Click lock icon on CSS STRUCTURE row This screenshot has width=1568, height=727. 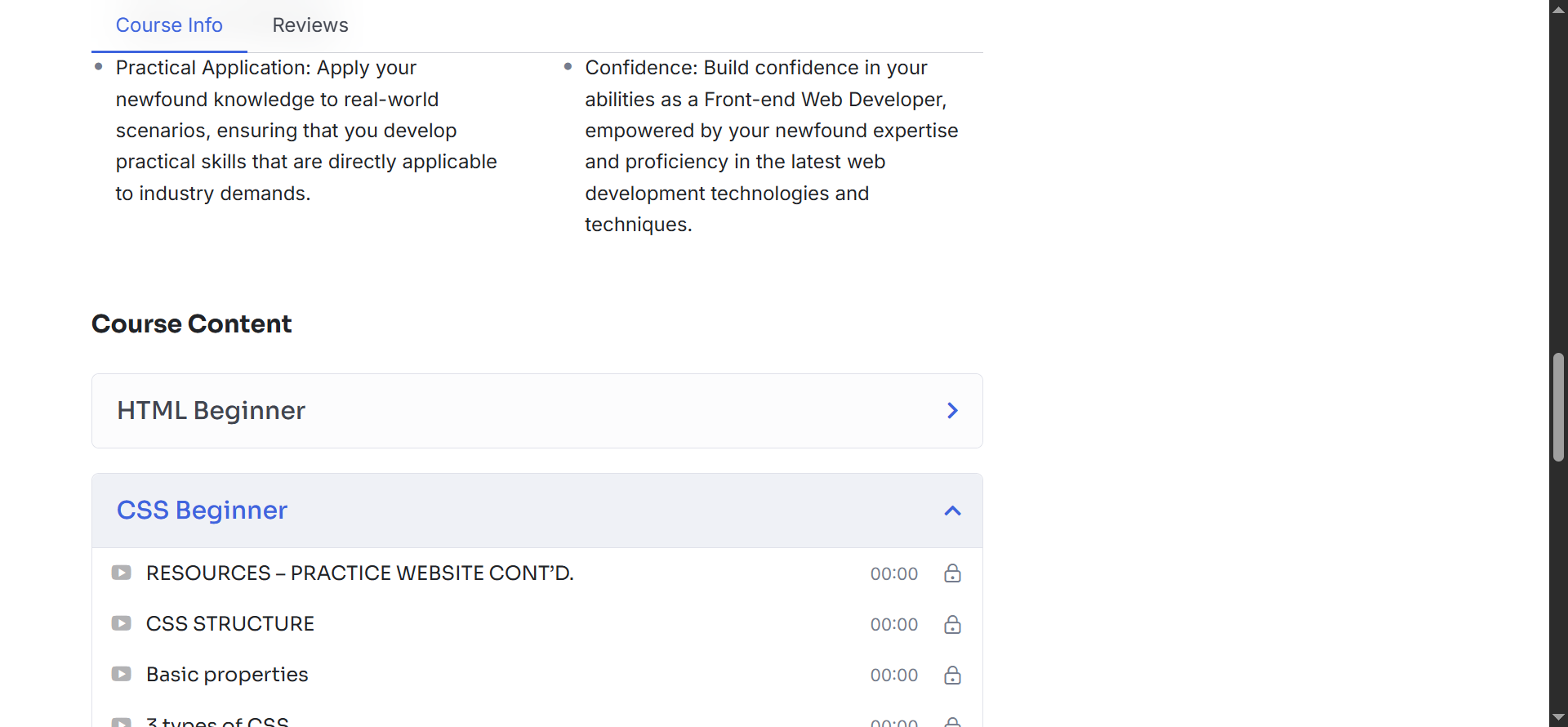tap(952, 624)
